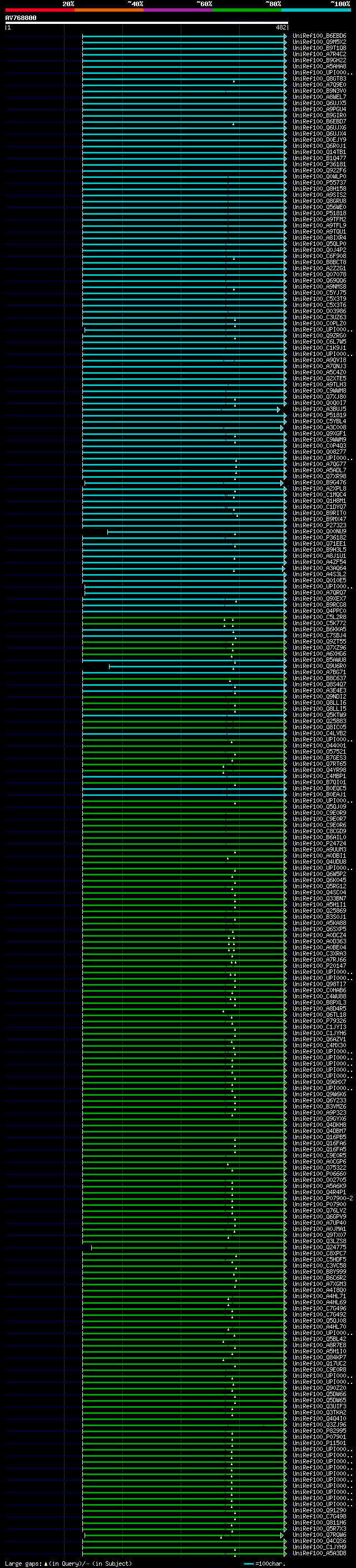Select label UniRef100_A9UUM3

(x=319, y=850)
